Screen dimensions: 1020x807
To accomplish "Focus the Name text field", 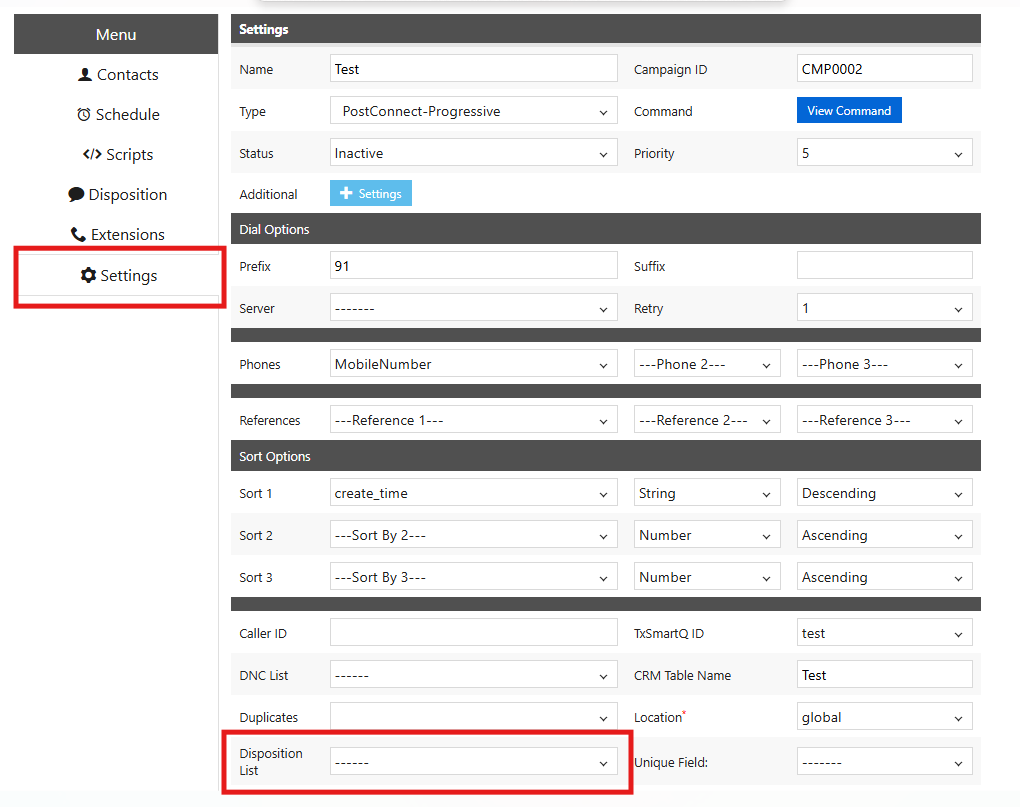I will (473, 69).
